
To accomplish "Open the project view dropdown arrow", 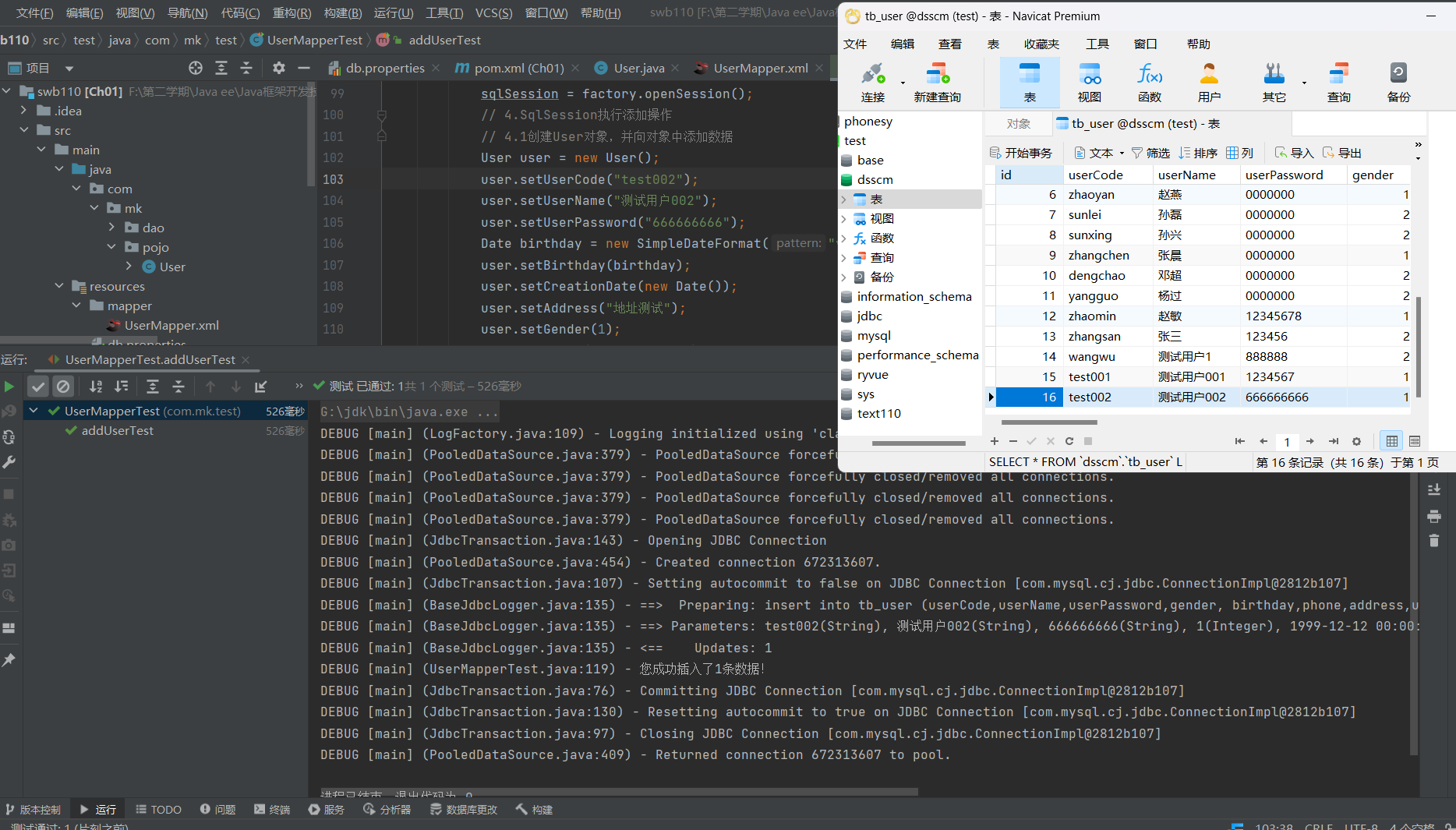I will click(69, 68).
